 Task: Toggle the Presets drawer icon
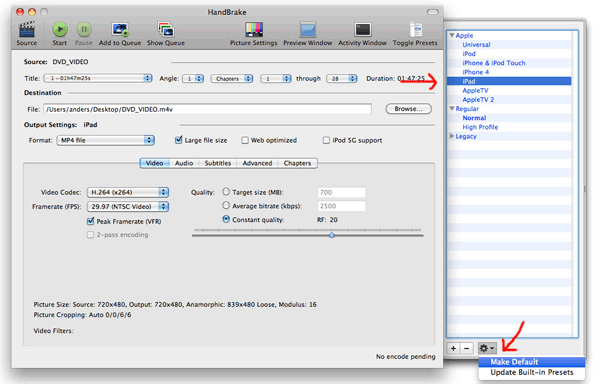416,30
